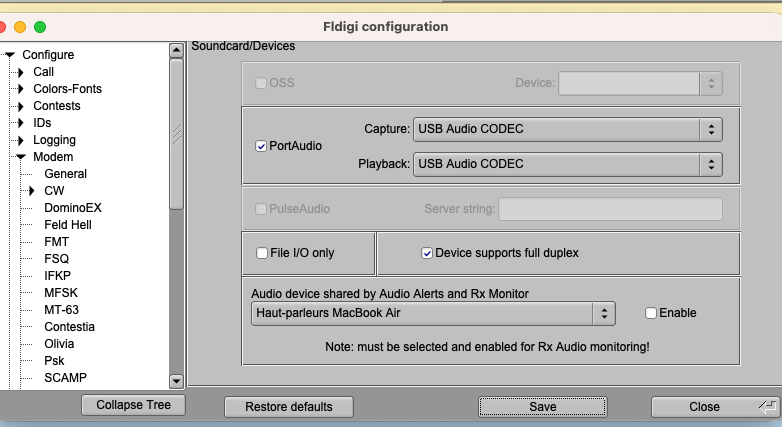Tick the Enable audio alerts checkbox
782x427 pixels.
[x=652, y=313]
